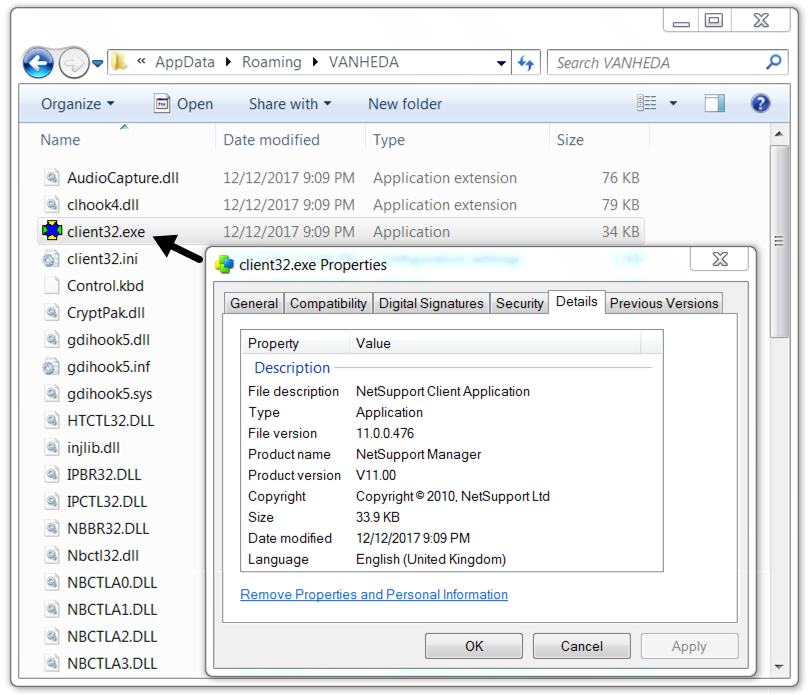Click the Explorer scrollbar down arrow
The height and width of the screenshot is (695, 808).
(779, 667)
